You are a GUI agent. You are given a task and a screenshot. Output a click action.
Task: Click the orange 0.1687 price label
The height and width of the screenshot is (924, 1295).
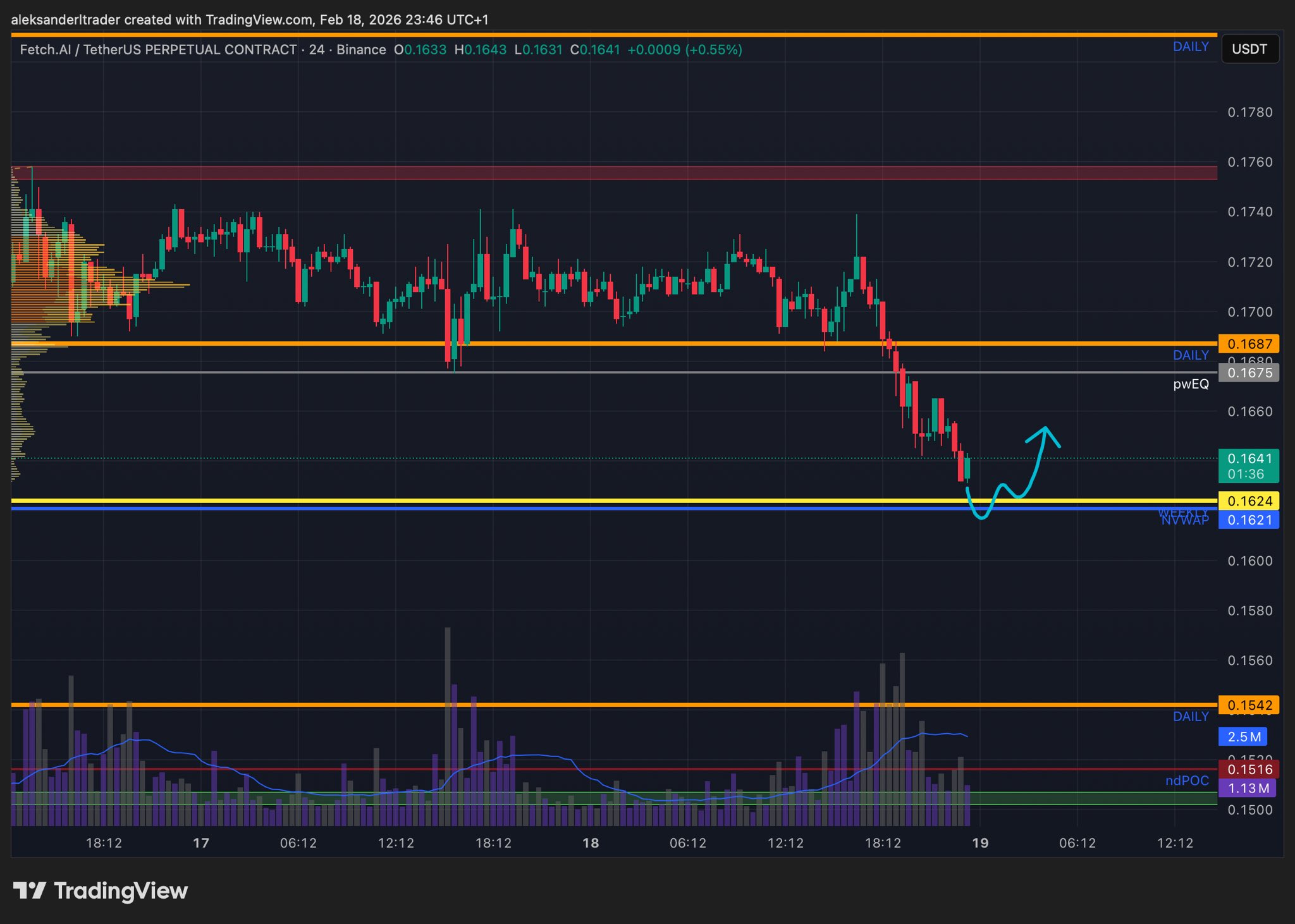point(1249,344)
